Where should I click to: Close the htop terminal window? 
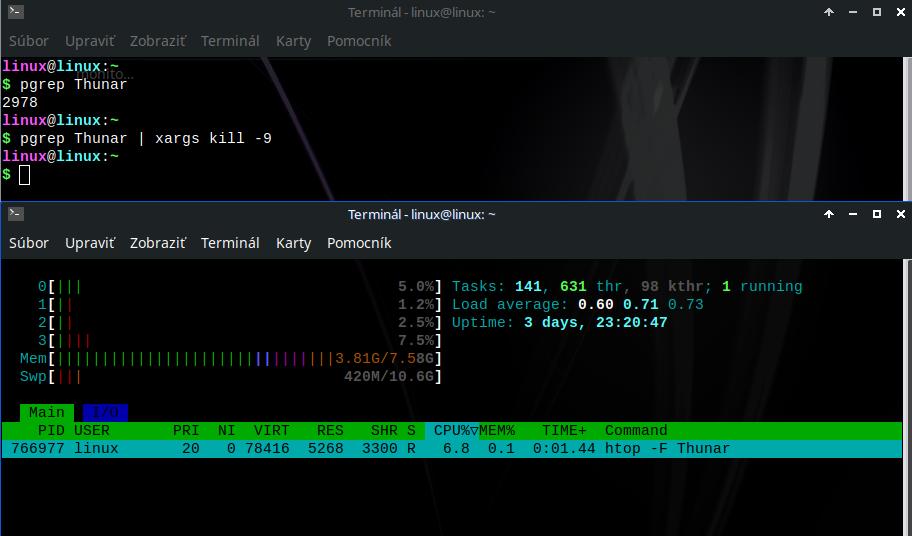click(900, 214)
